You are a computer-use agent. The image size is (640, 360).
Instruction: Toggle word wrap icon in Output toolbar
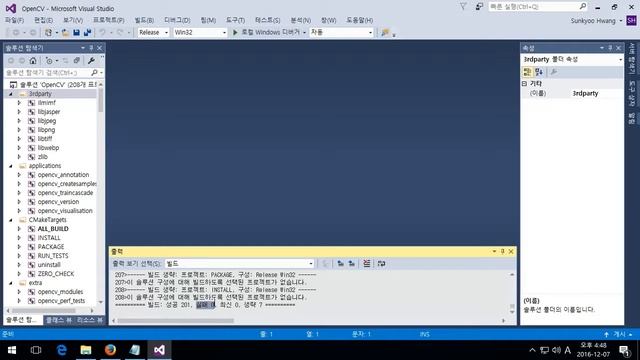pyautogui.click(x=381, y=263)
